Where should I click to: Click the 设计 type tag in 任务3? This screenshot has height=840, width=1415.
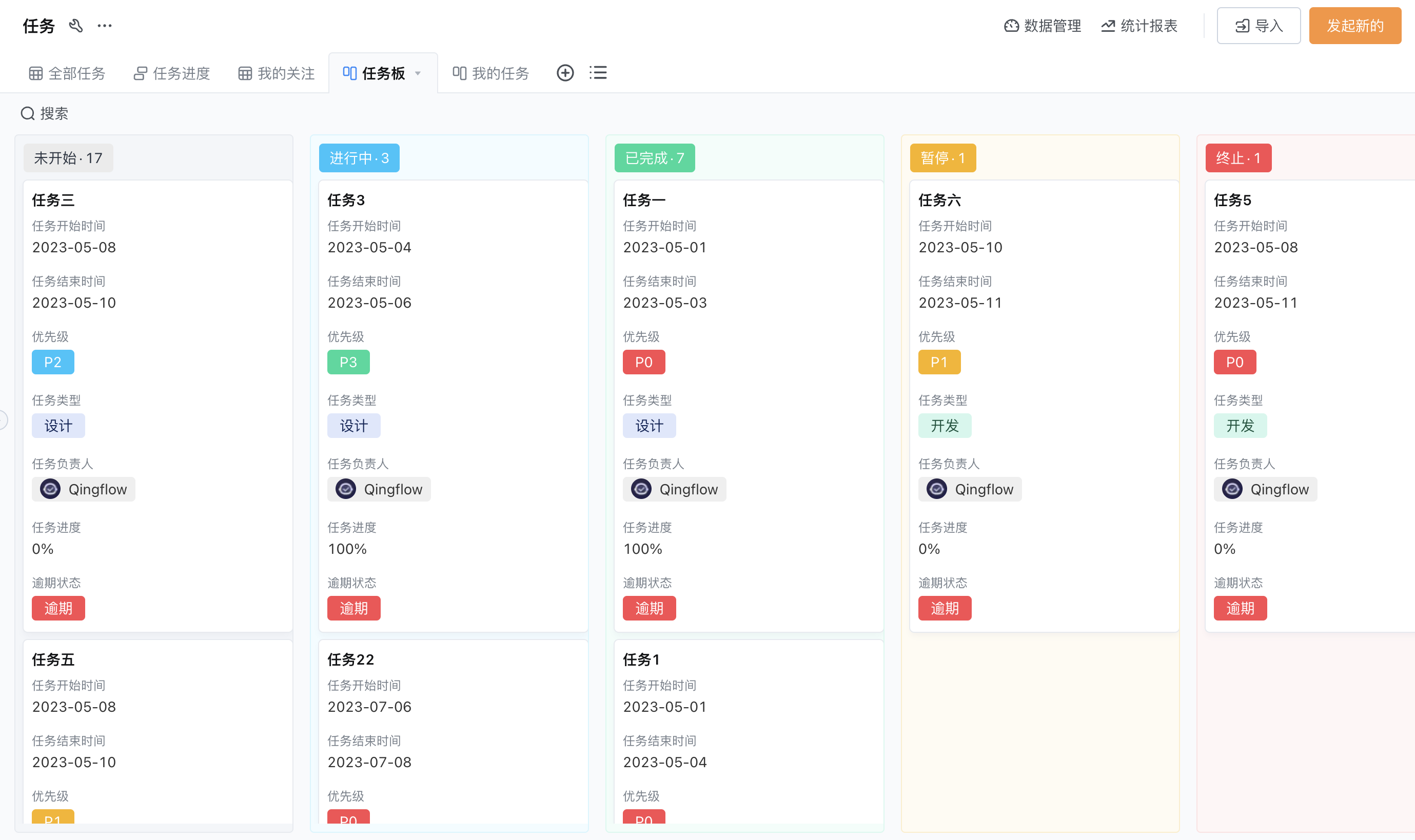(354, 426)
